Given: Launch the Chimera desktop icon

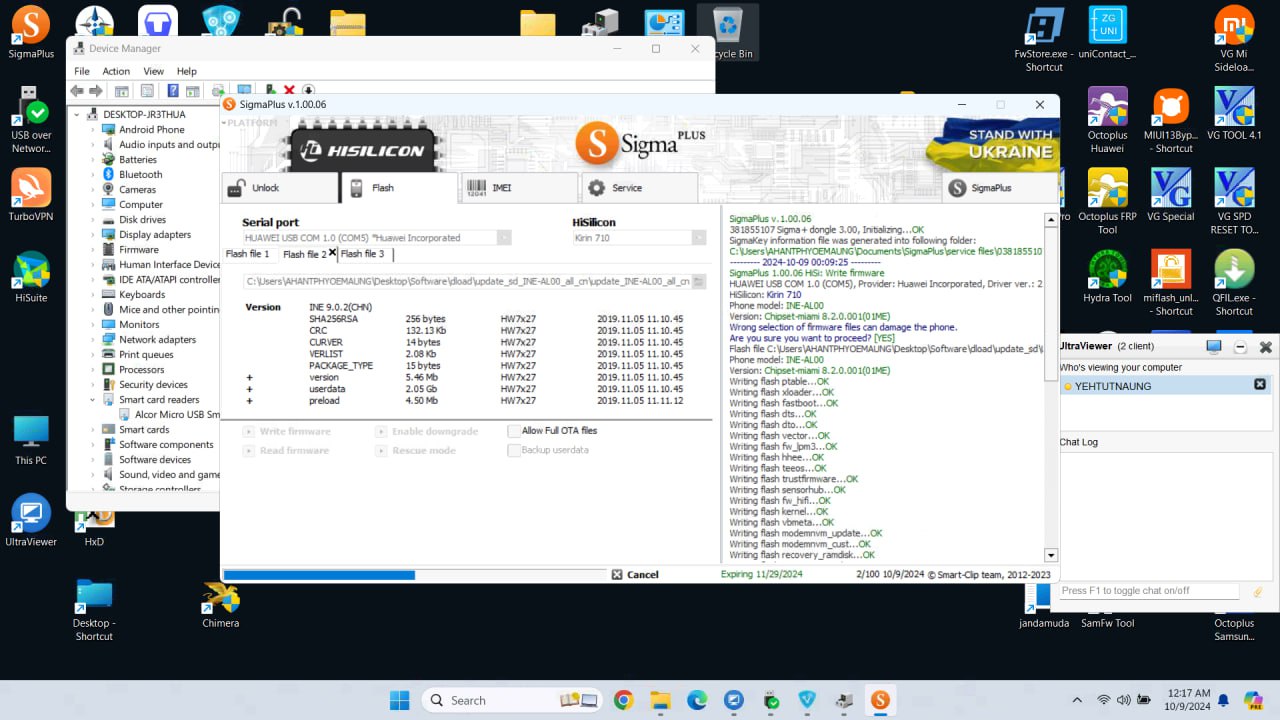Looking at the screenshot, I should point(220,604).
